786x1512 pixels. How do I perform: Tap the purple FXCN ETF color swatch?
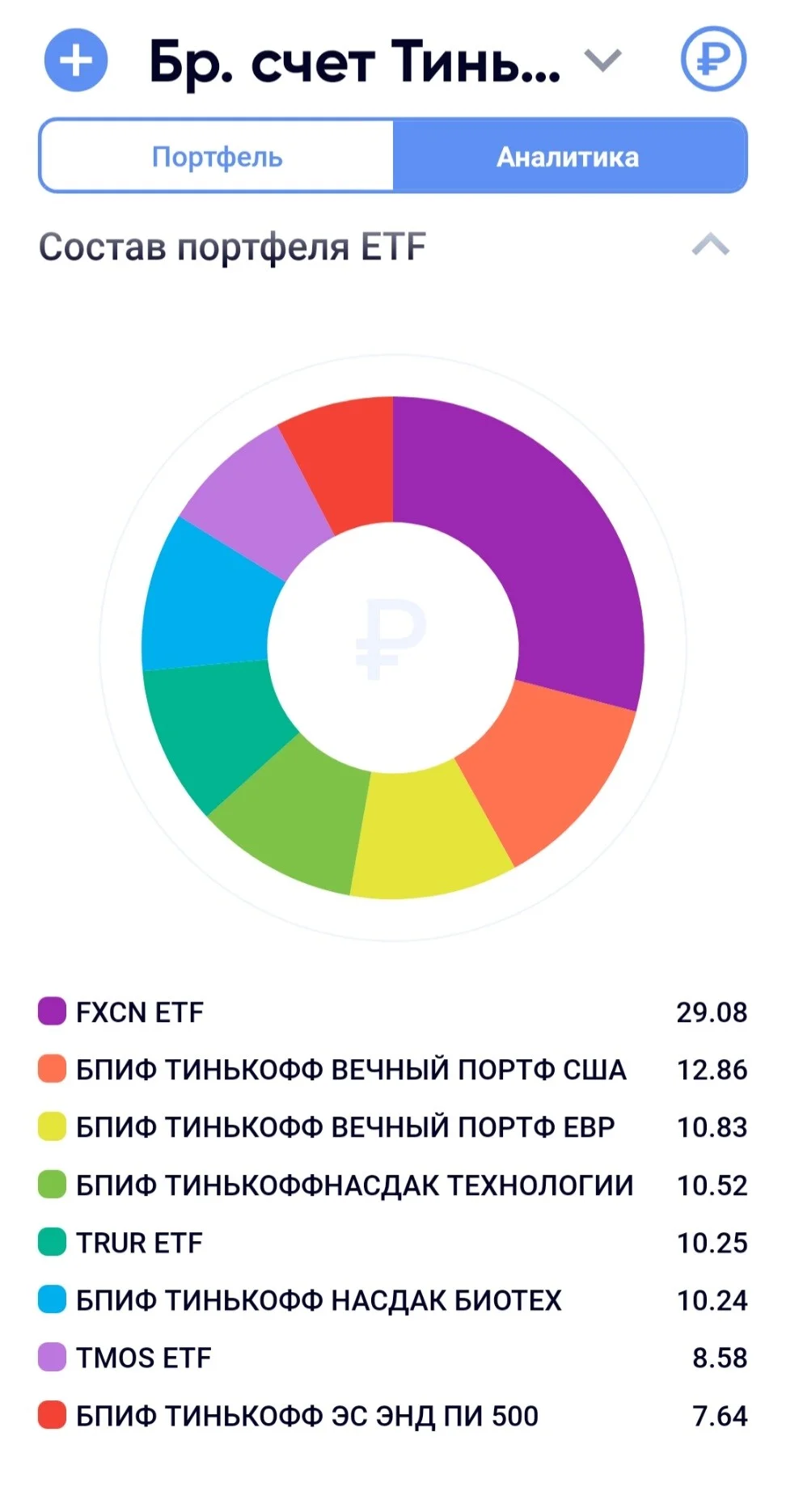coord(52,1012)
